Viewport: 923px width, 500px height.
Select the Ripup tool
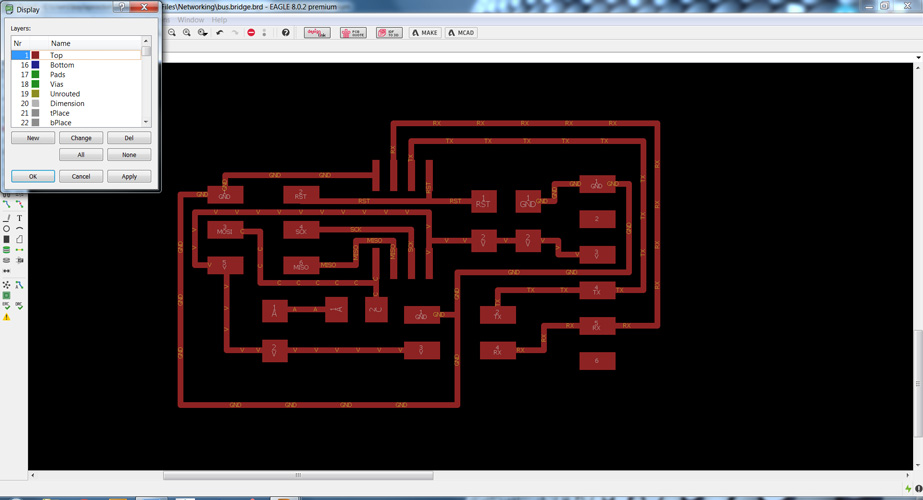coord(19,204)
